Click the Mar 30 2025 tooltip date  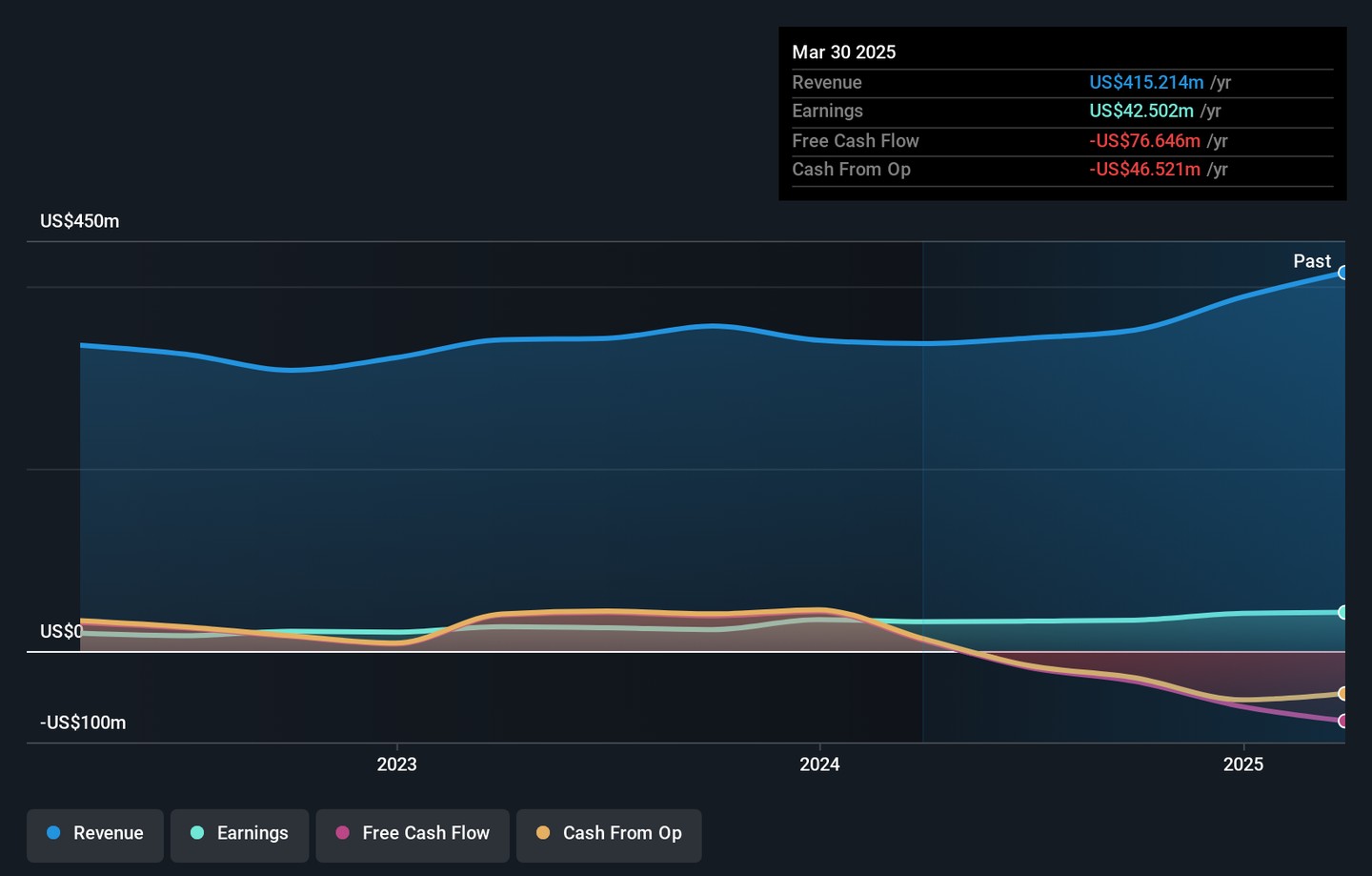pos(843,52)
